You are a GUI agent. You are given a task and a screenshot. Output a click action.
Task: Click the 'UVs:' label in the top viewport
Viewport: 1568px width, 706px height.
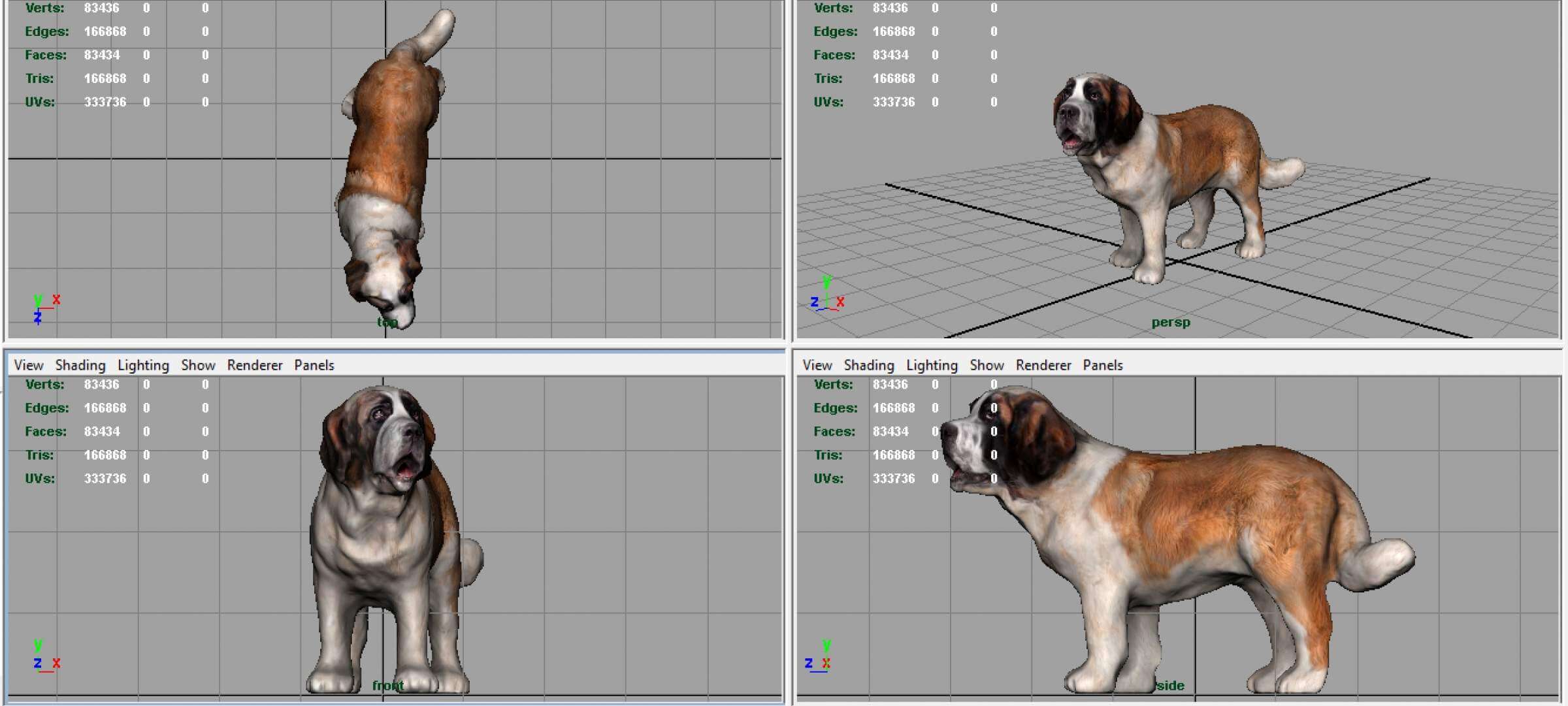40,102
